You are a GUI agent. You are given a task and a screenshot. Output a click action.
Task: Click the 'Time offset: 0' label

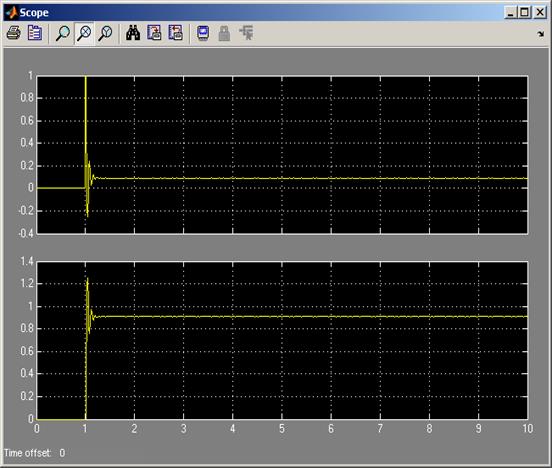tap(34, 453)
